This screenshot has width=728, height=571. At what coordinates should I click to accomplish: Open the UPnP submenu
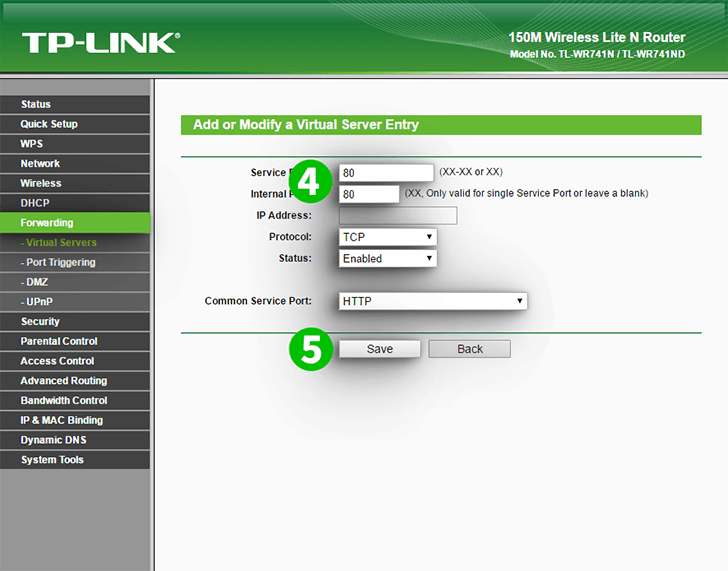(75, 302)
